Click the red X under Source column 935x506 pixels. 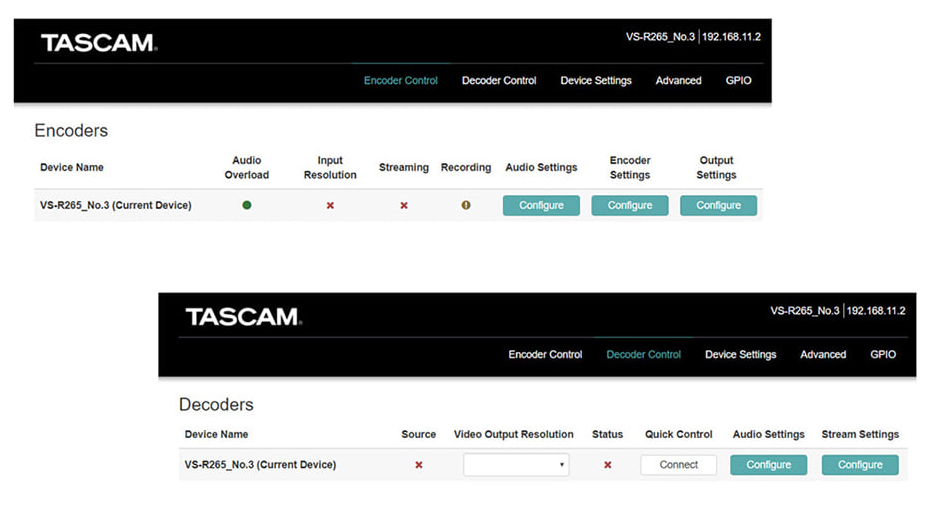coord(419,465)
